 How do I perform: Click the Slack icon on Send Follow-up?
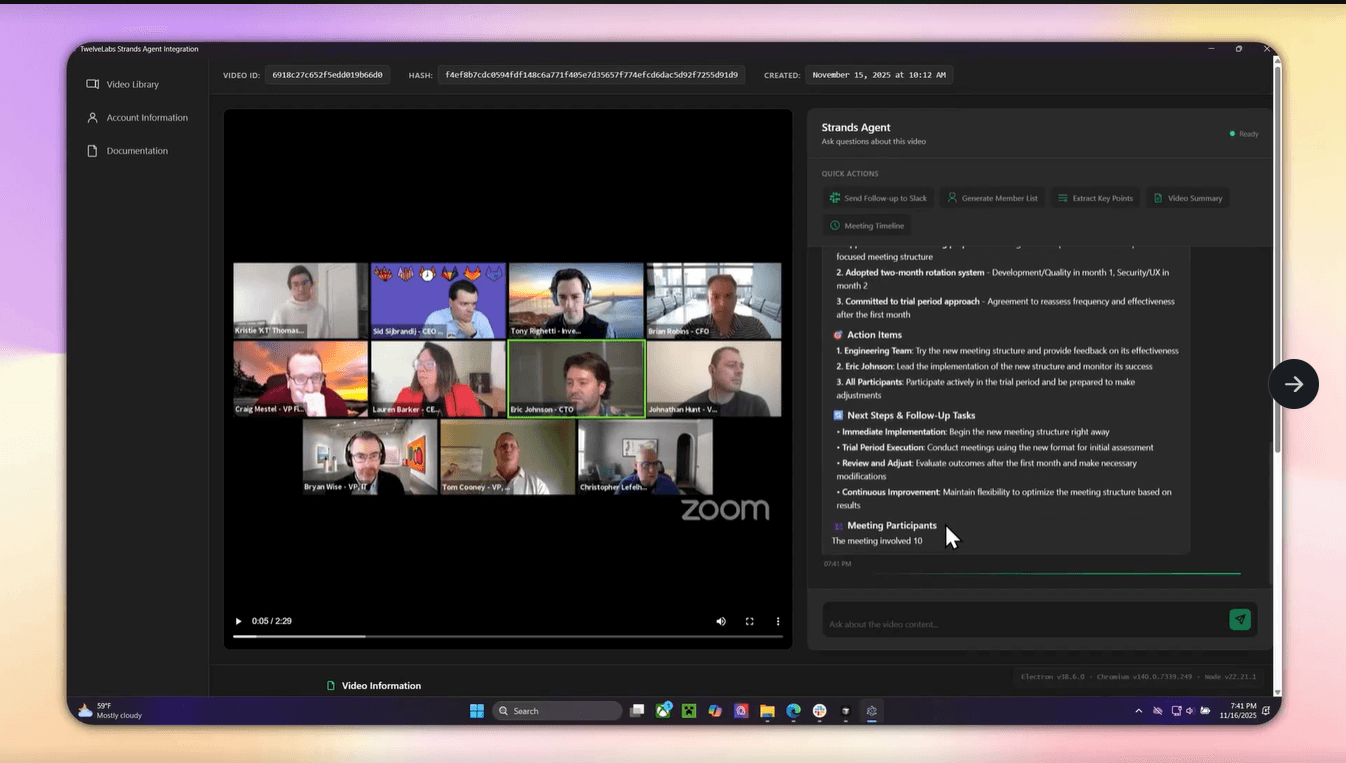point(835,198)
